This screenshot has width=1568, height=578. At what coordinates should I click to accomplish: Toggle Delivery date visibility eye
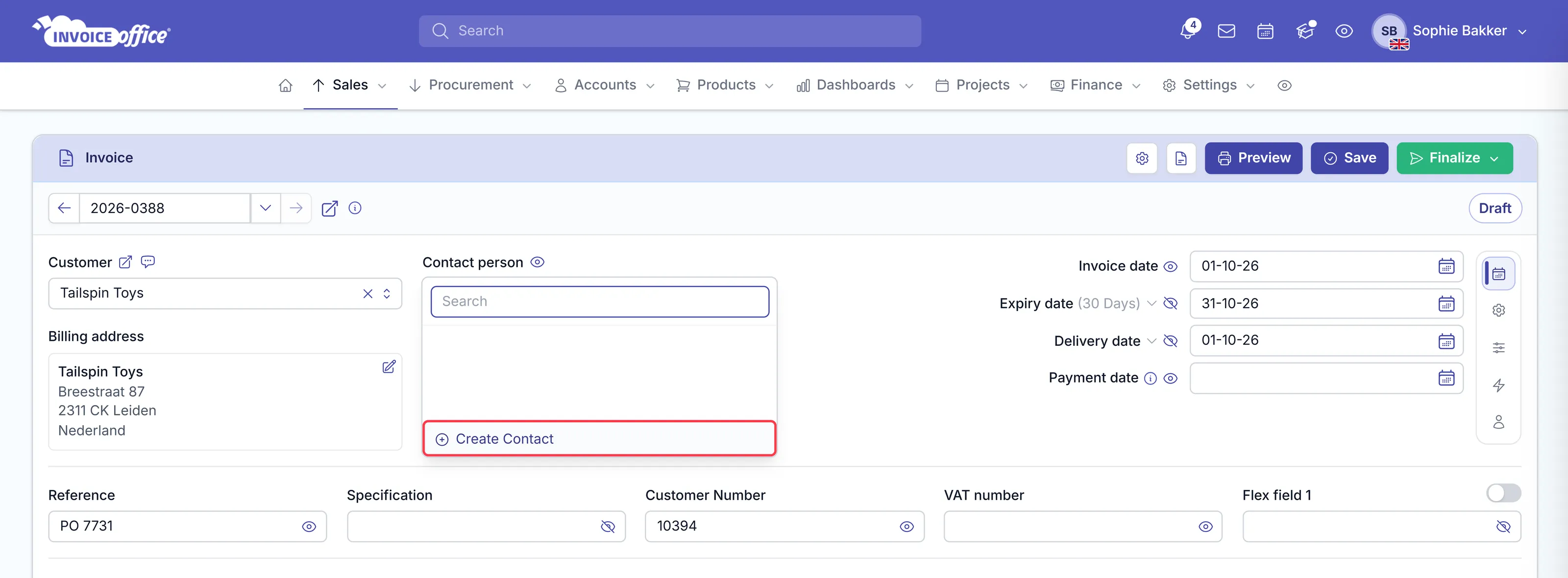pyautogui.click(x=1170, y=341)
